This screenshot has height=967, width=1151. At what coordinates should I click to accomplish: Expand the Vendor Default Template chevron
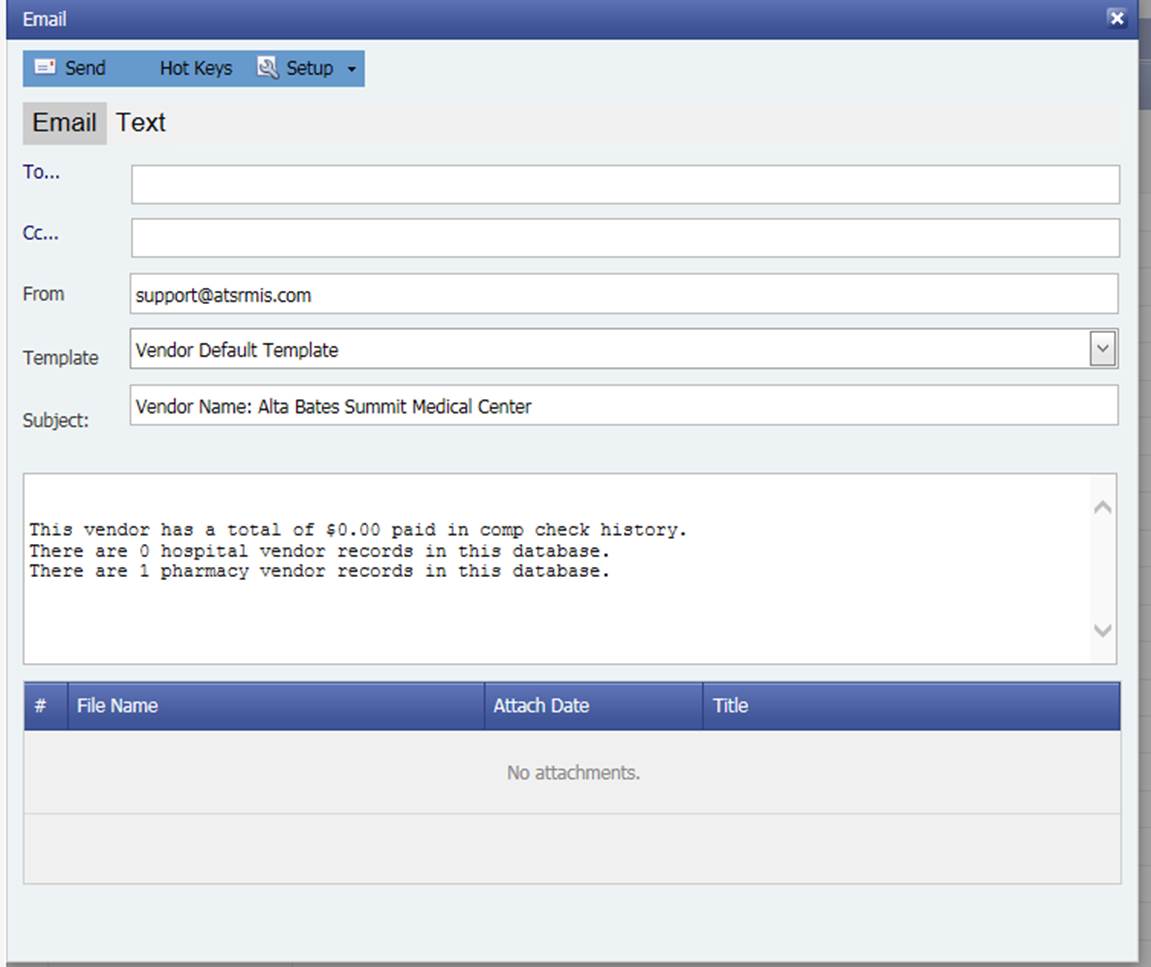pos(1101,347)
